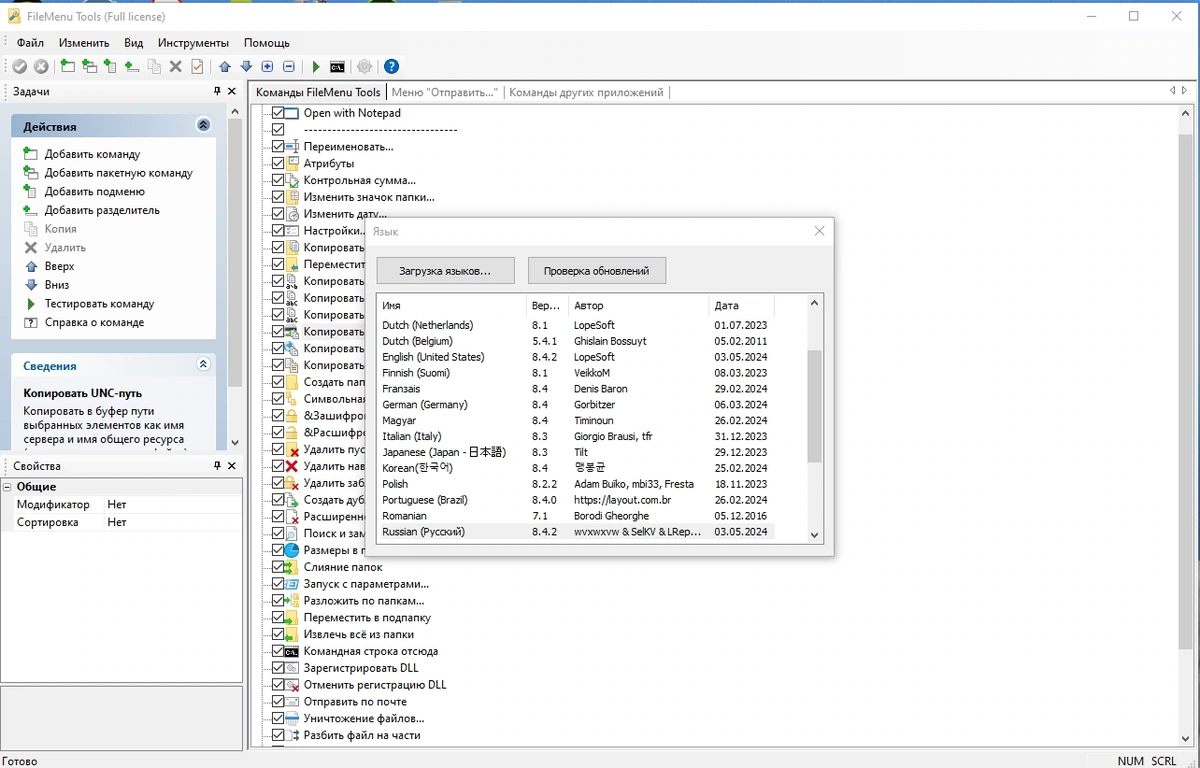
Task: Click the Загрузка языков... button
Action: tap(445, 271)
